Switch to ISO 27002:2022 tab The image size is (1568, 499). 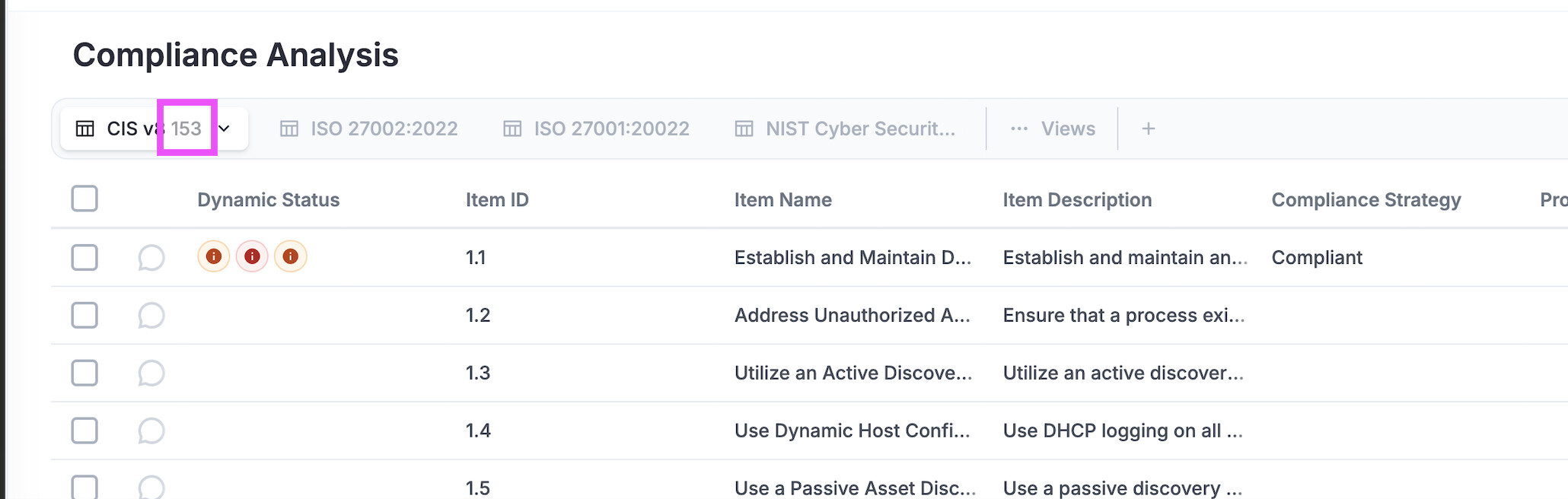click(369, 129)
